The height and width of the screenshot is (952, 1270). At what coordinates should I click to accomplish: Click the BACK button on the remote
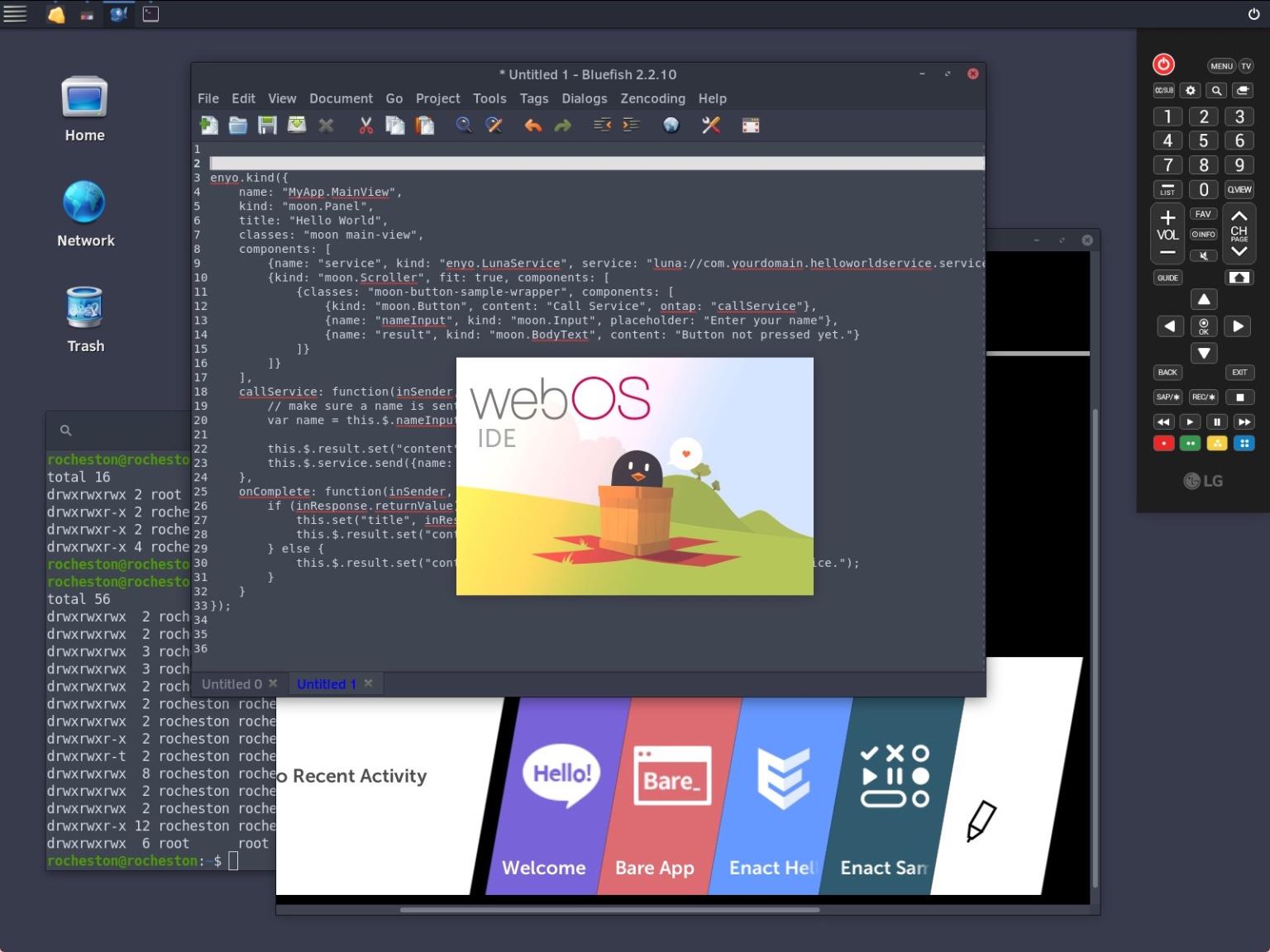(x=1167, y=373)
